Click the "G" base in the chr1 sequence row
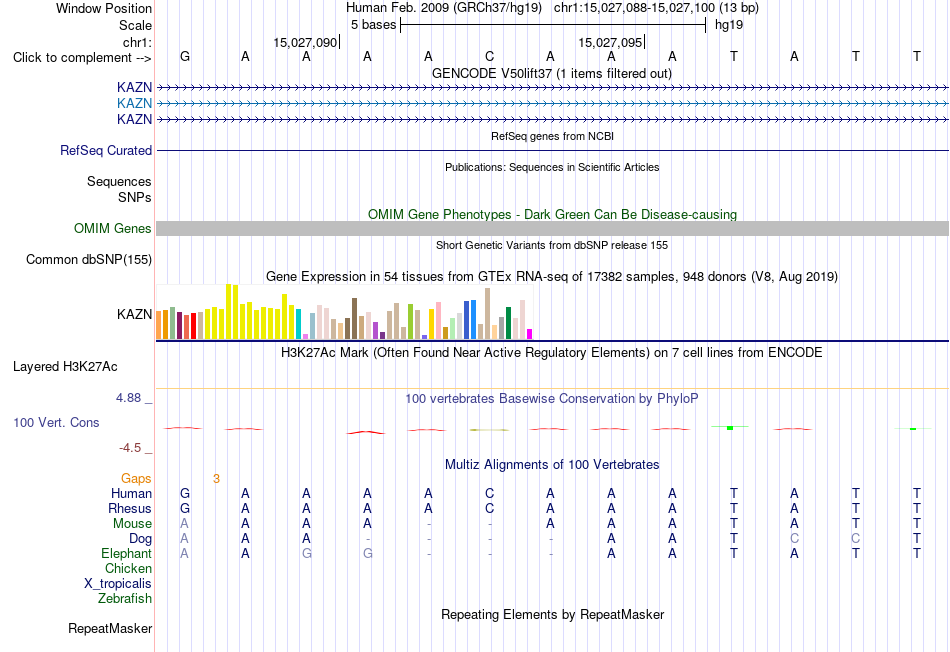Screen dimensions: 950x652 [x=185, y=56]
